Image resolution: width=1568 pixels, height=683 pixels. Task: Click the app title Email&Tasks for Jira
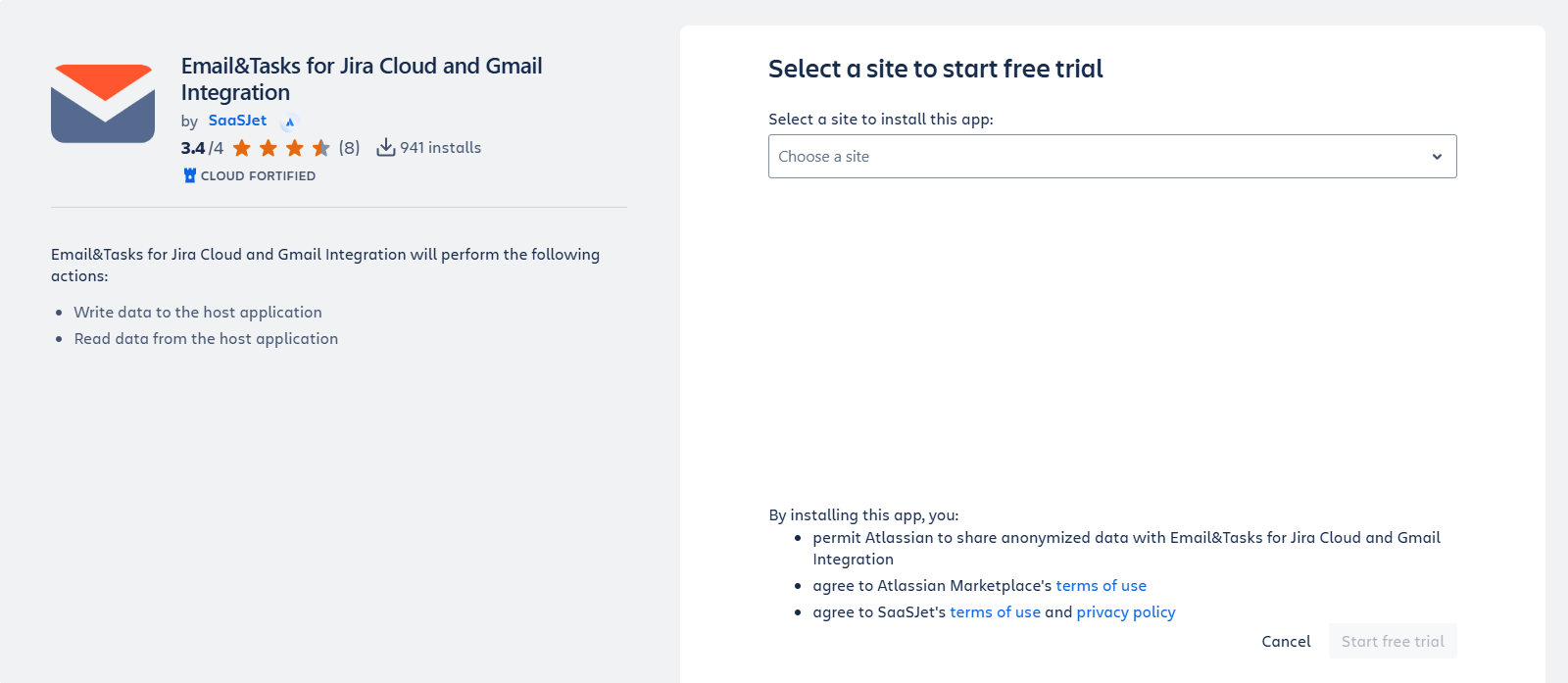click(361, 78)
